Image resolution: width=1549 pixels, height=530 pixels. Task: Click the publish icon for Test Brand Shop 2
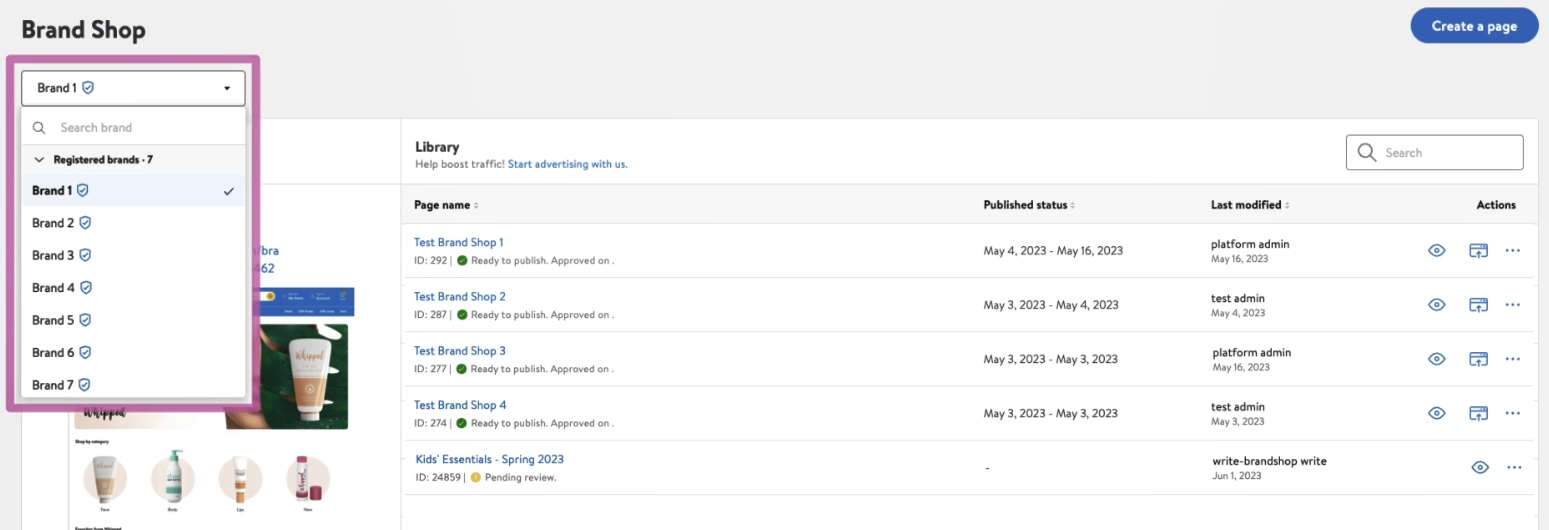(x=1478, y=304)
